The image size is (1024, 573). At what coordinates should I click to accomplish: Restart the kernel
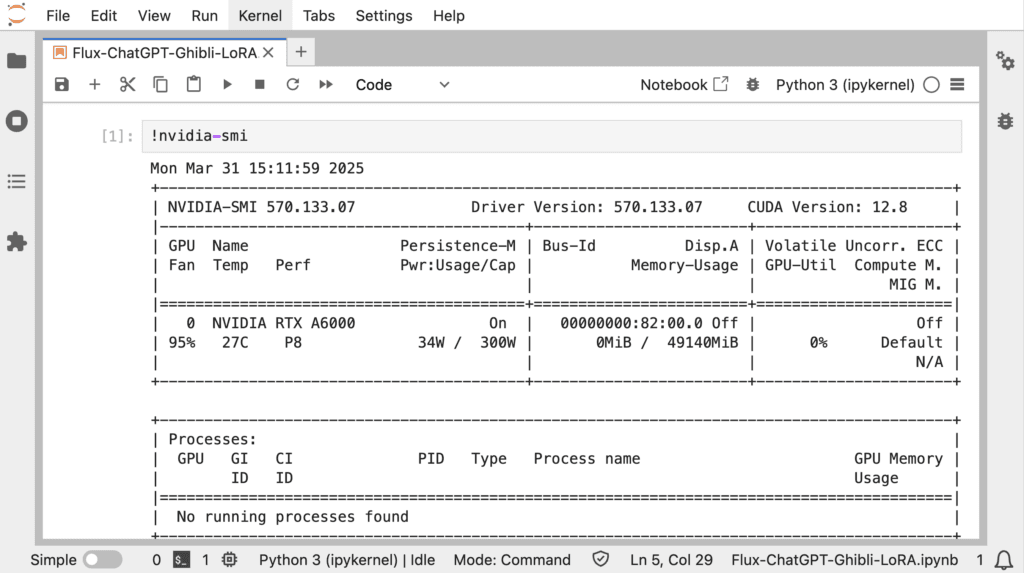coord(293,84)
